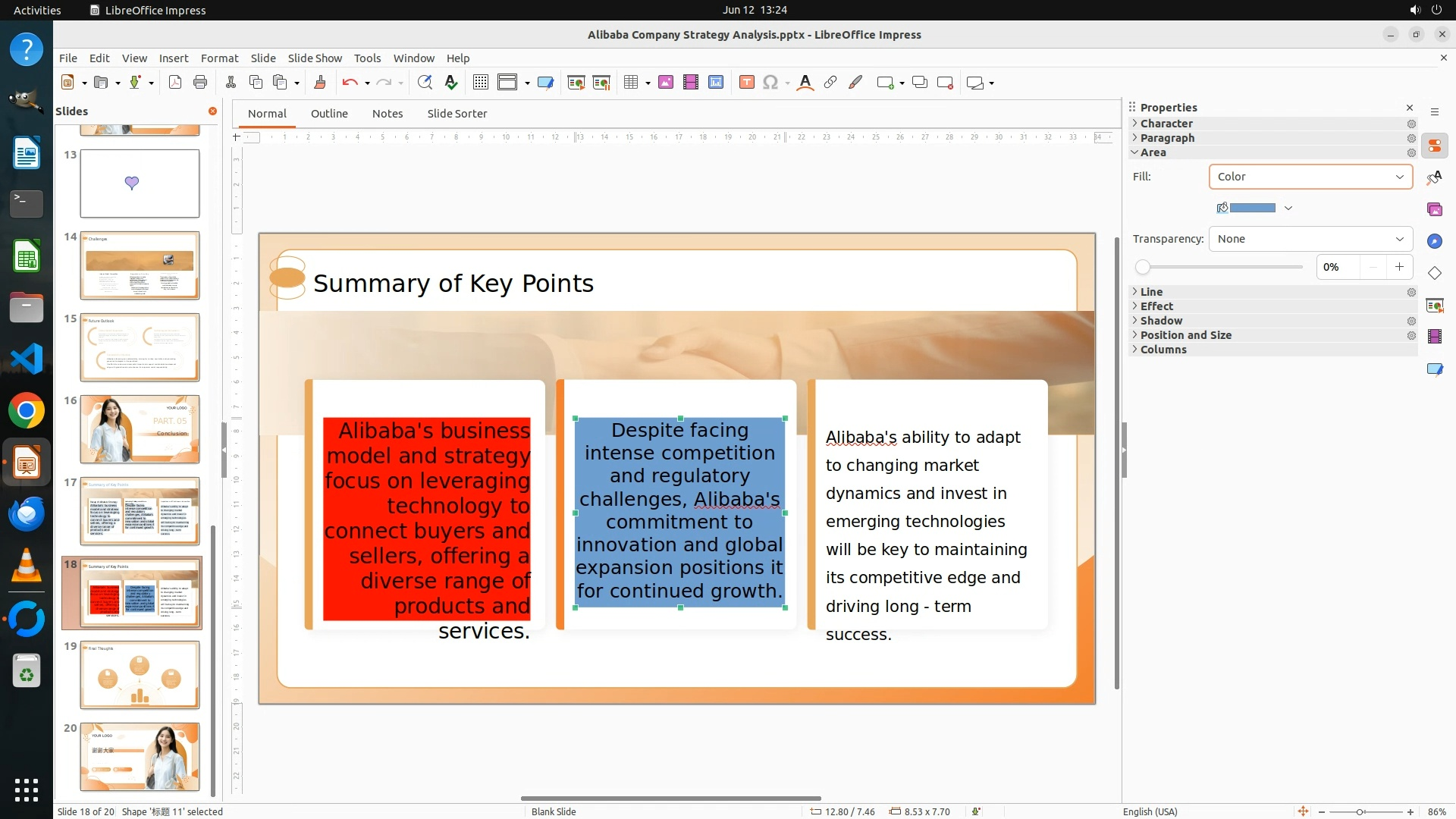
Task: Switch to the Outline view tab
Action: [329, 114]
